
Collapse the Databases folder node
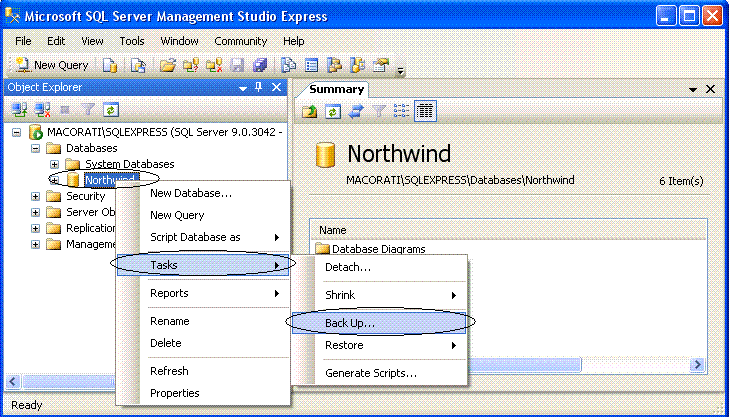click(x=35, y=149)
